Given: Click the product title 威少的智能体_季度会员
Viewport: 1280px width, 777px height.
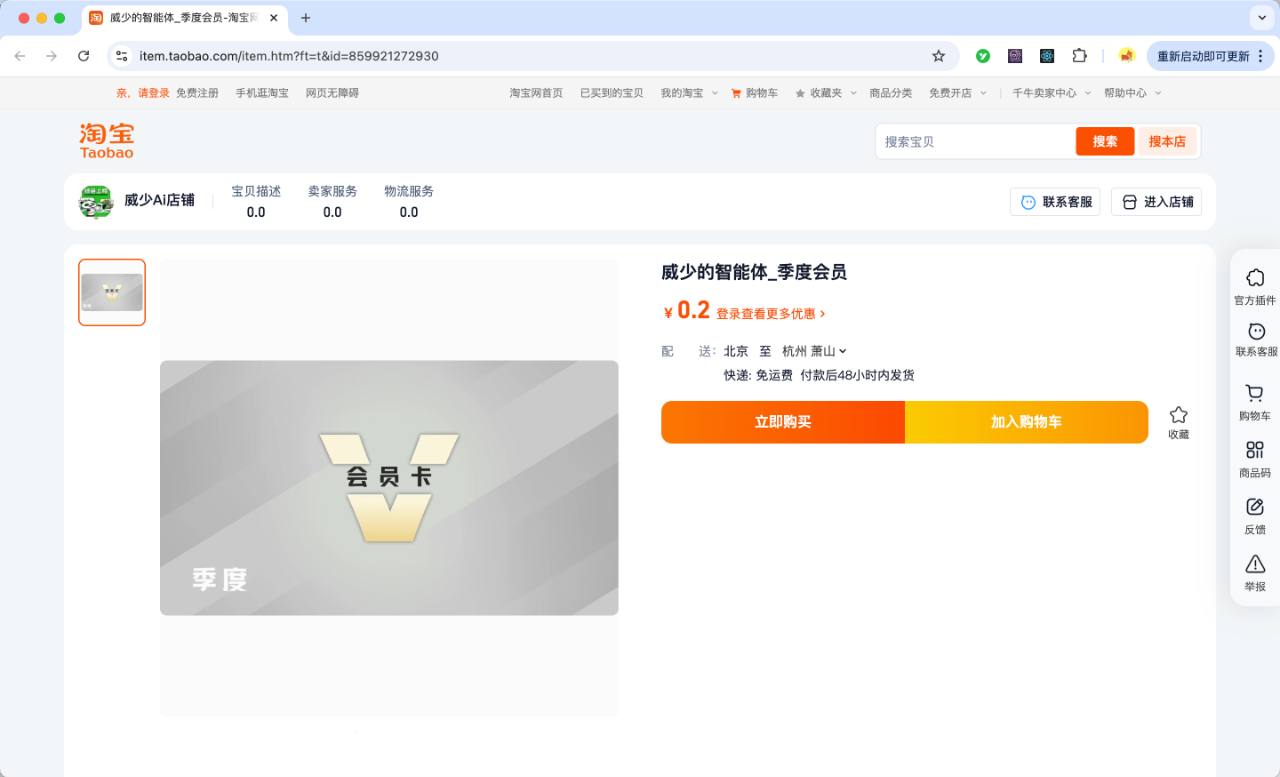Looking at the screenshot, I should (754, 272).
